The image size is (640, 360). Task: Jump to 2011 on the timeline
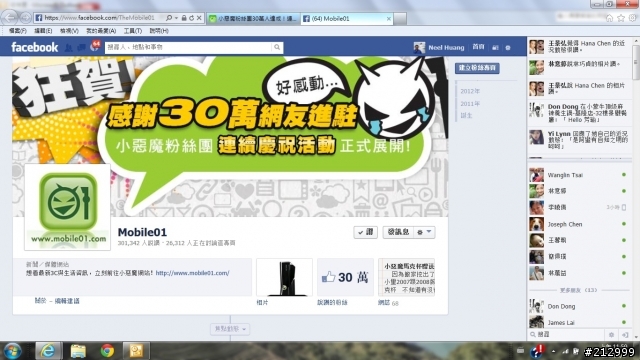tap(470, 104)
